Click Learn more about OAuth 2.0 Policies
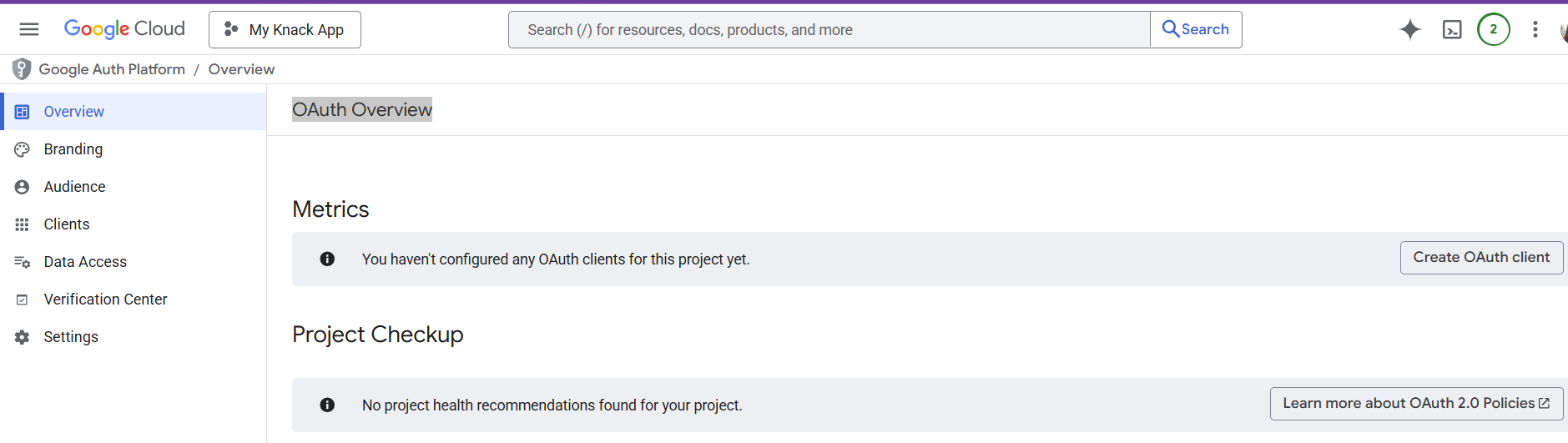Viewport: 1568px width, 443px height. click(1416, 404)
